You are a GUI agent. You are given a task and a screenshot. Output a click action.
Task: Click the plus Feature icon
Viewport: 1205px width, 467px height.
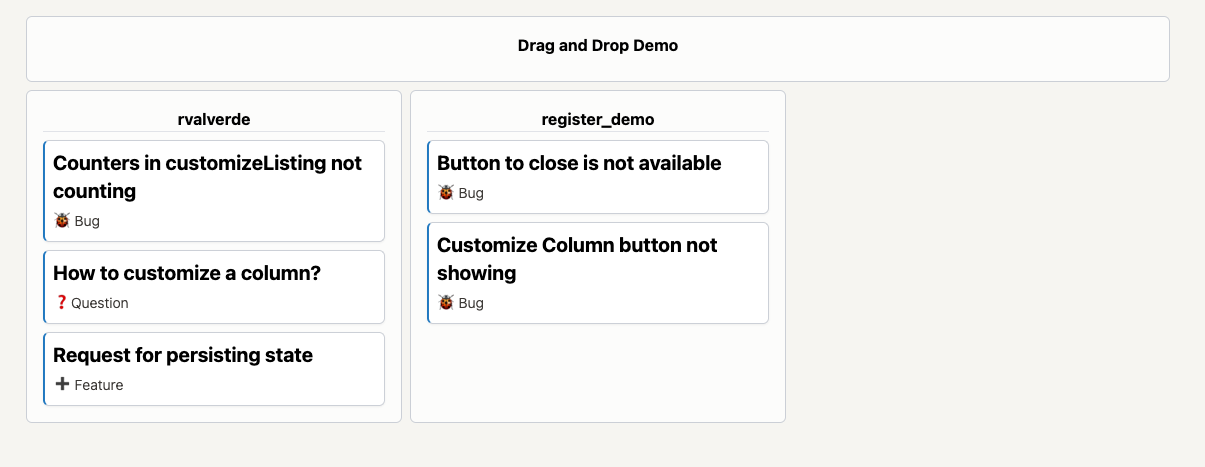coord(62,384)
